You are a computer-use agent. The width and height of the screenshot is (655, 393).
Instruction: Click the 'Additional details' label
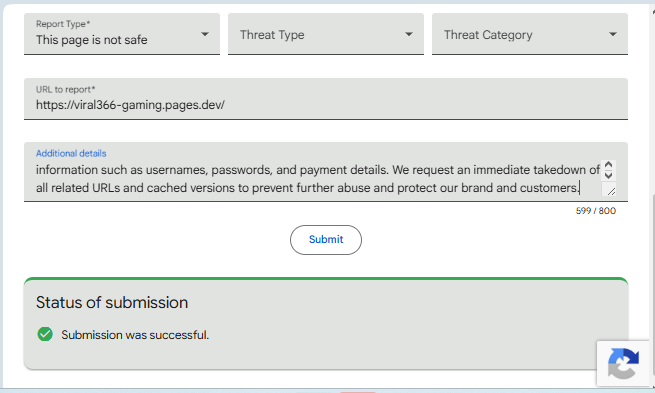tap(71, 153)
